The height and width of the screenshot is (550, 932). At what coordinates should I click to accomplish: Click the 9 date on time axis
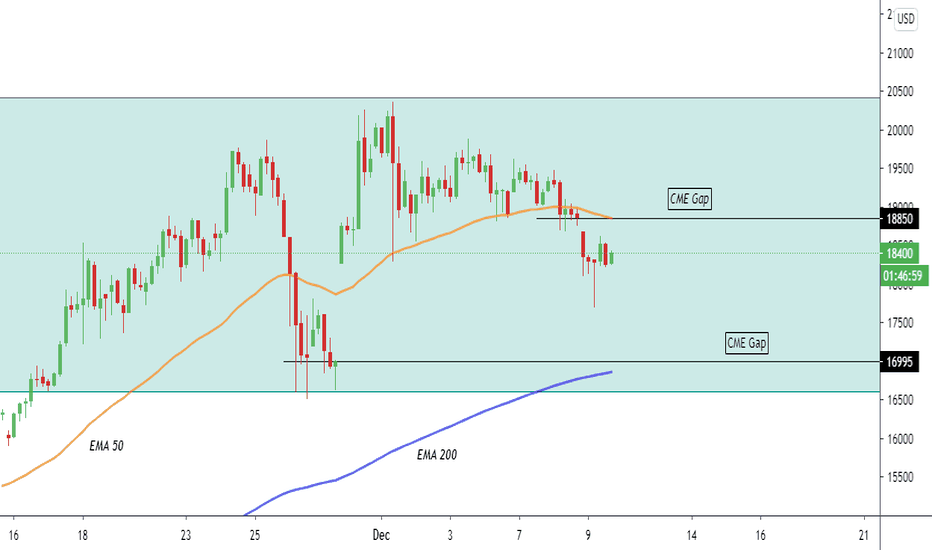(588, 535)
